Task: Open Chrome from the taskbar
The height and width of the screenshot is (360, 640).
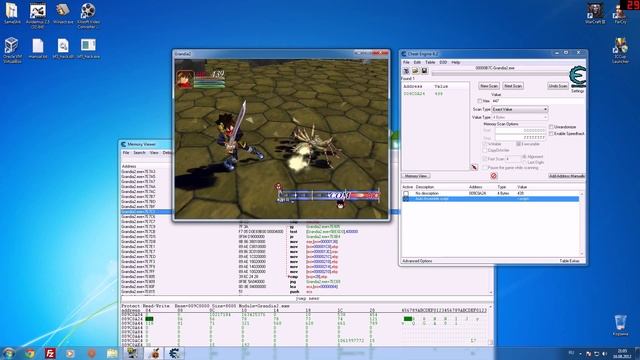Action: click(29, 353)
